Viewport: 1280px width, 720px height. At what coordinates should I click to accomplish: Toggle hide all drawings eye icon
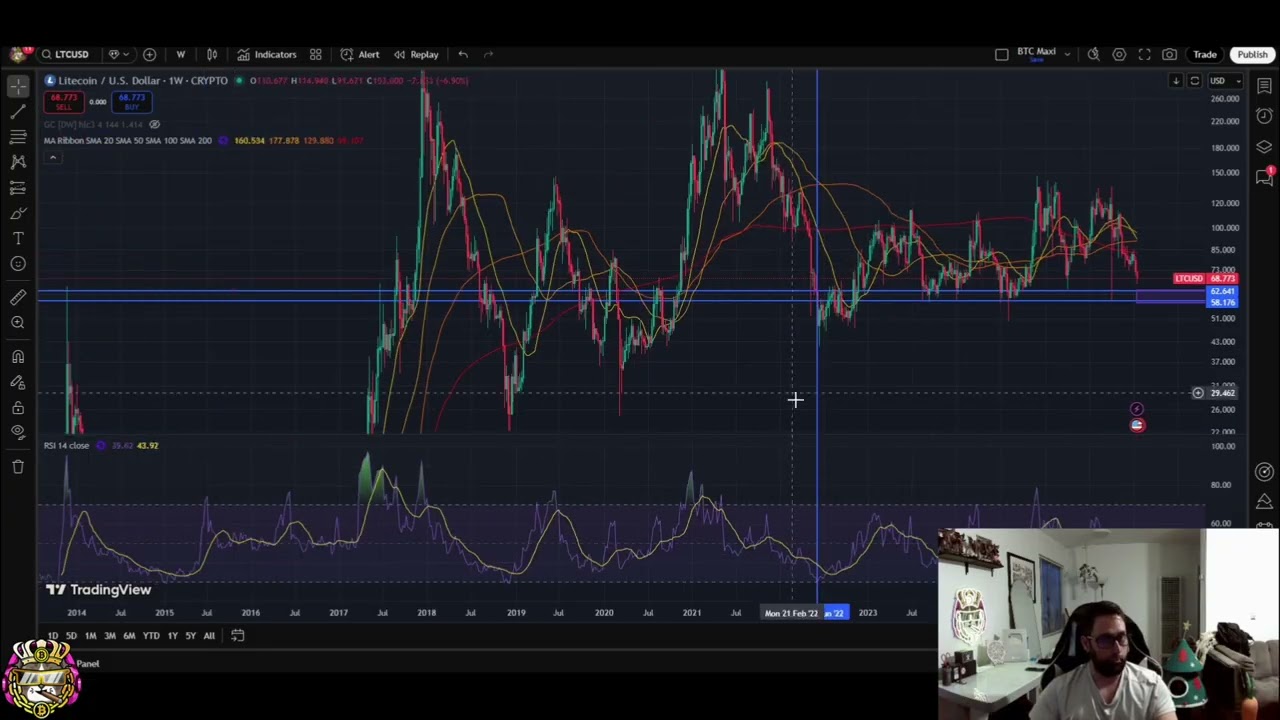click(18, 432)
